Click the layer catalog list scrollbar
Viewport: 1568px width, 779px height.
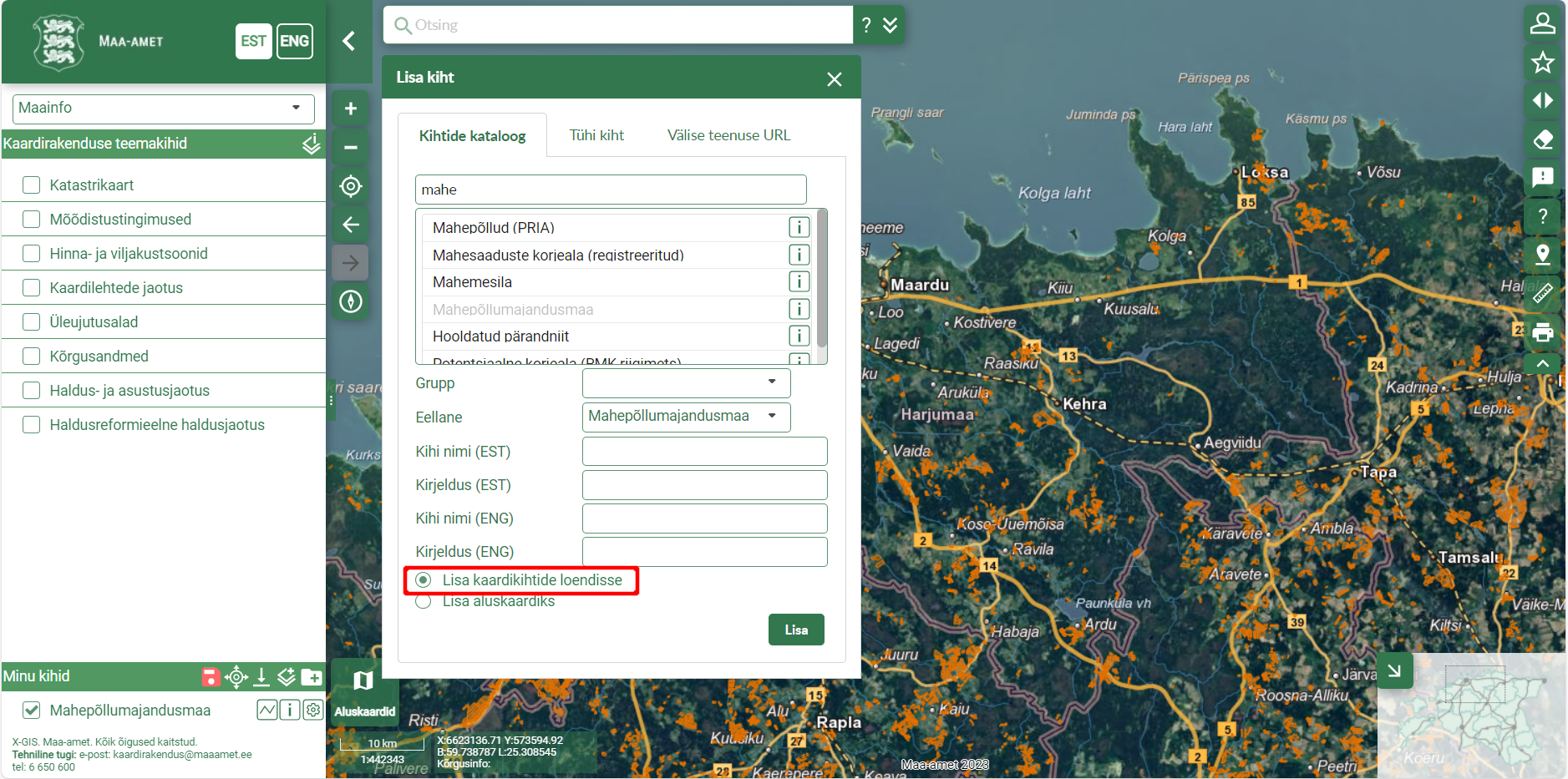click(822, 279)
